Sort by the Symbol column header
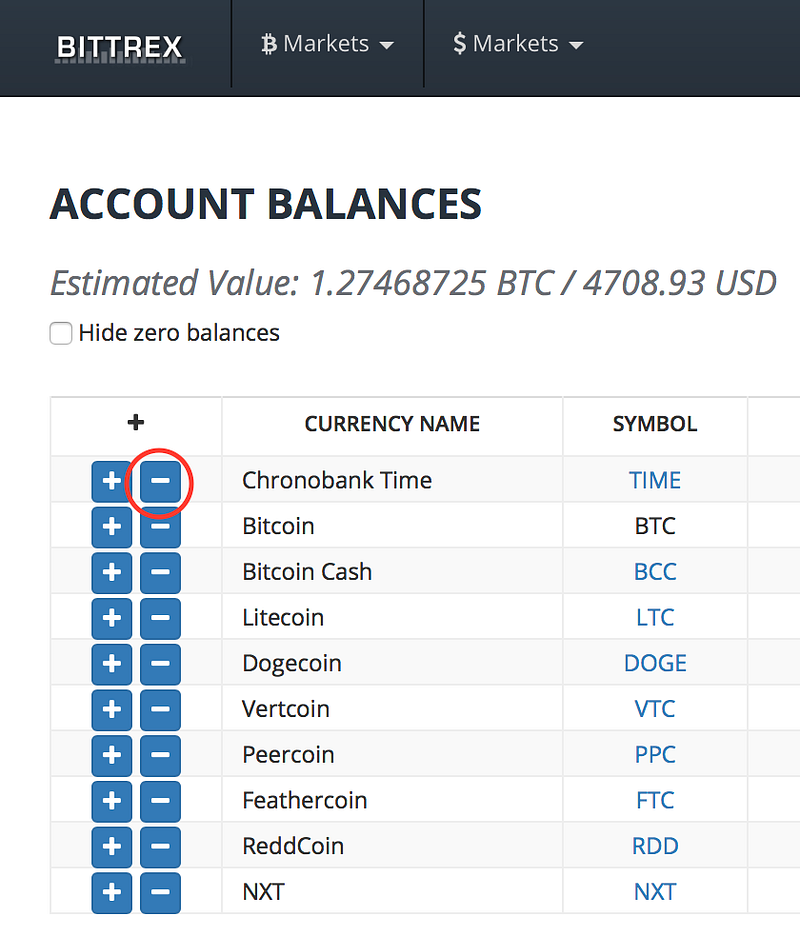The width and height of the screenshot is (800, 935). click(655, 424)
